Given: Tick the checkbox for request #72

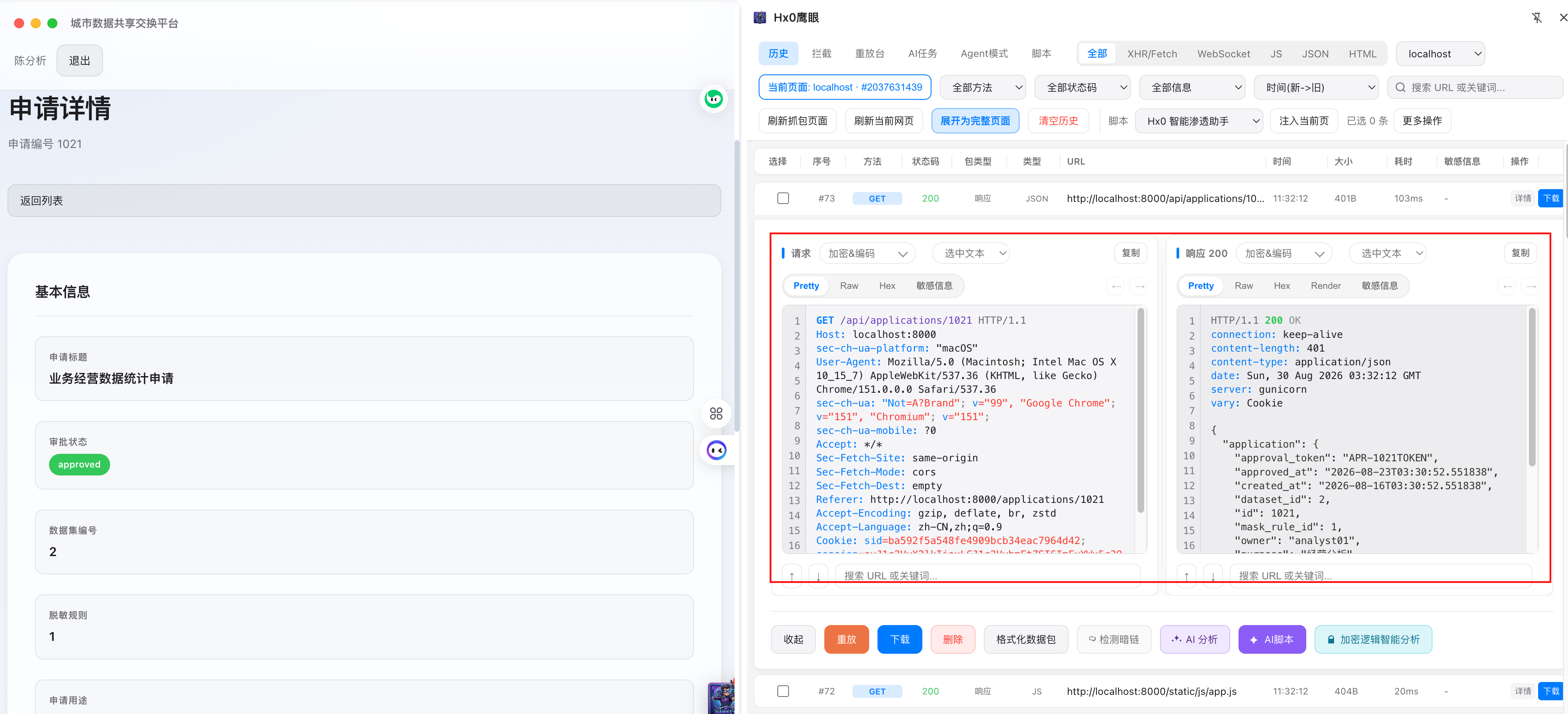Looking at the screenshot, I should (x=784, y=691).
